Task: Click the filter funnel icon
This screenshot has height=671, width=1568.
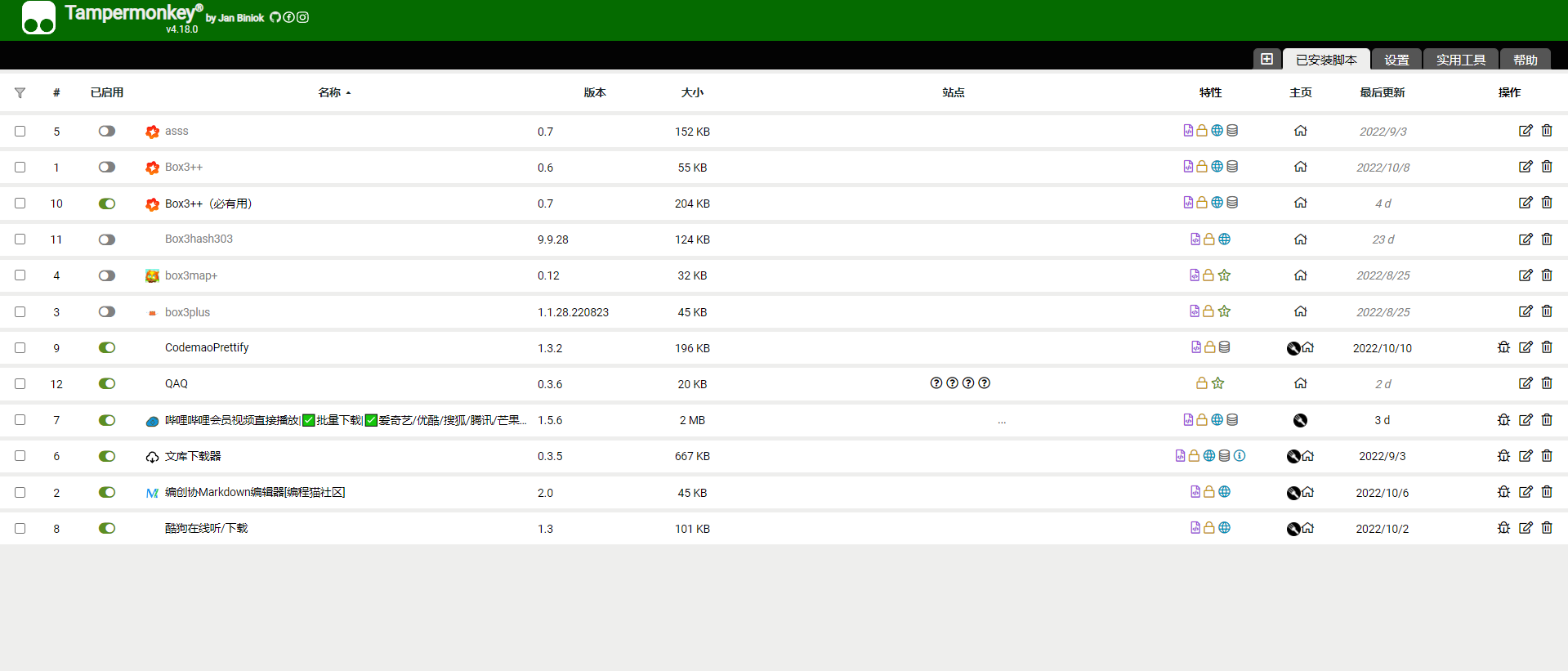Action: [20, 93]
